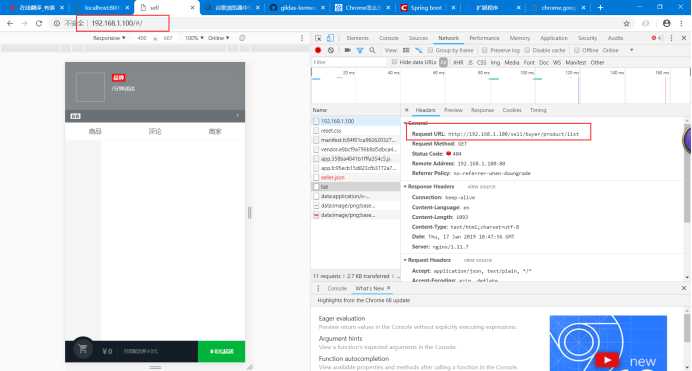The image size is (692, 371).
Task: Open Elements panel tab
Action: [x=357, y=38]
